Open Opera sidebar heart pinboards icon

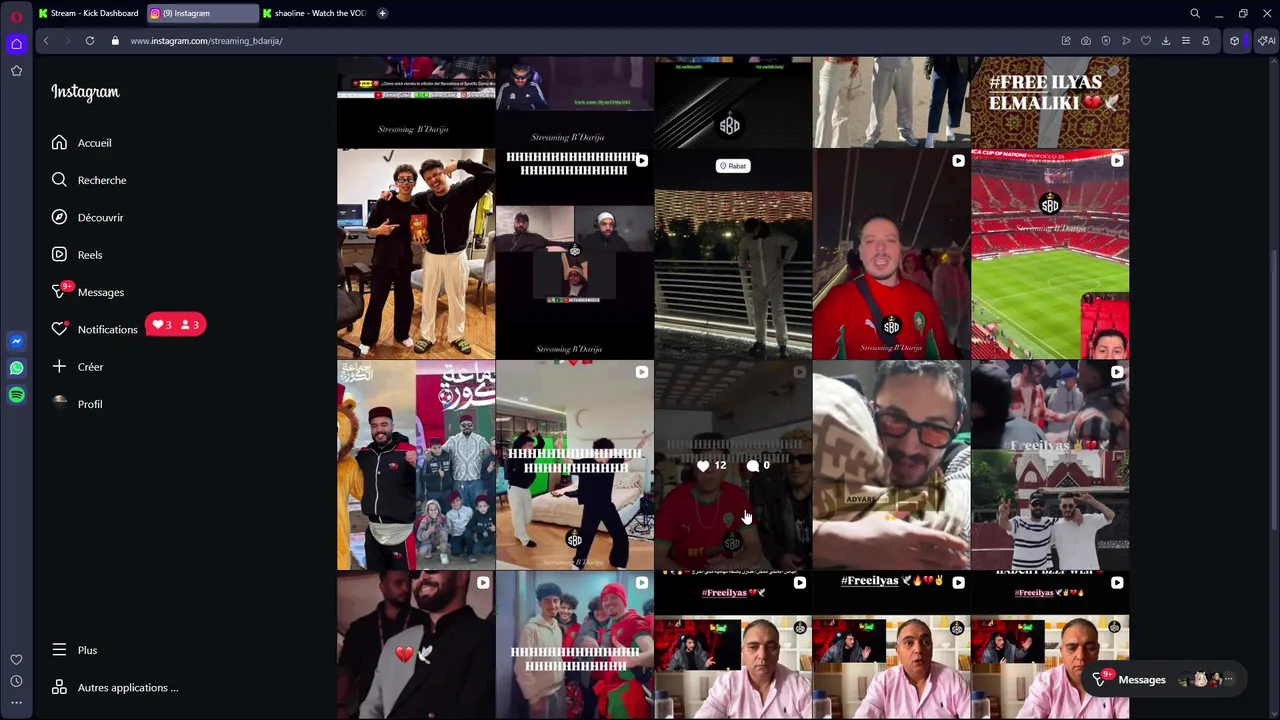[x=16, y=660]
